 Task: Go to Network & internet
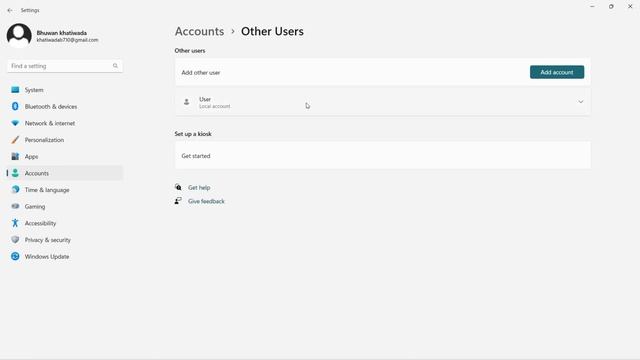(64, 123)
